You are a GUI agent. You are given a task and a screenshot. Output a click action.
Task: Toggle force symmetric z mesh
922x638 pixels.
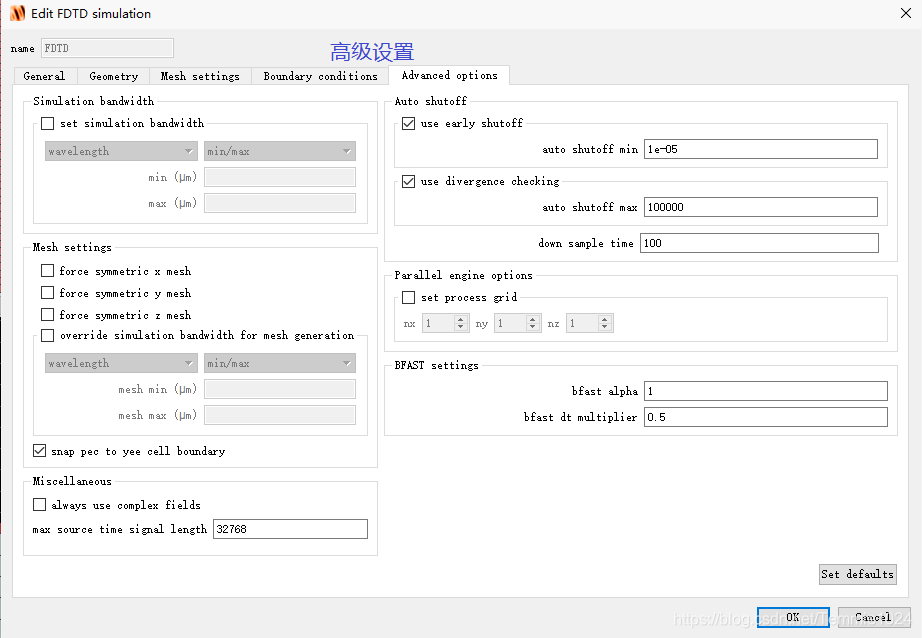(48, 315)
